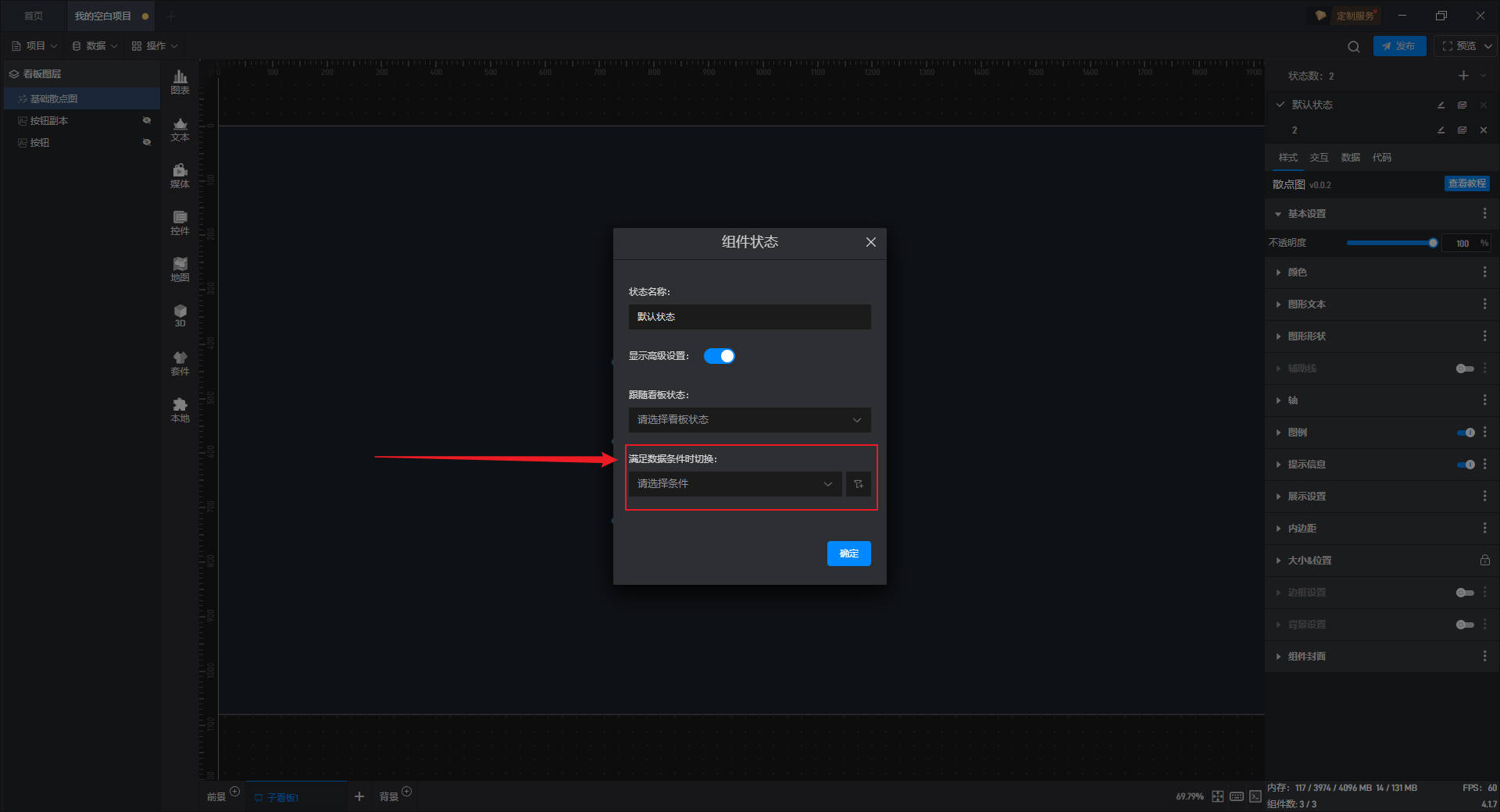The height and width of the screenshot is (812, 1500).
Task: Open the 地图 map components panel
Action: coord(180,269)
